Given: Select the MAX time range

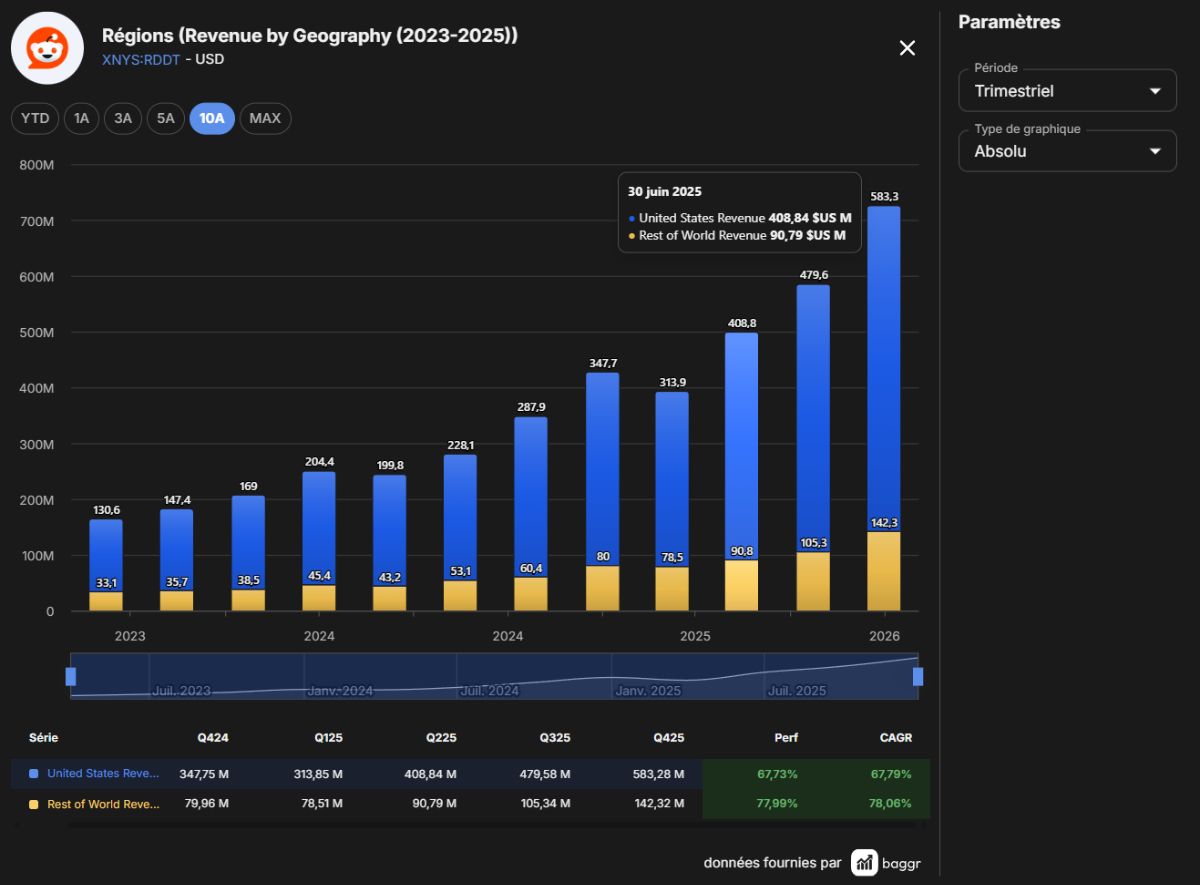Looking at the screenshot, I should click(265, 118).
